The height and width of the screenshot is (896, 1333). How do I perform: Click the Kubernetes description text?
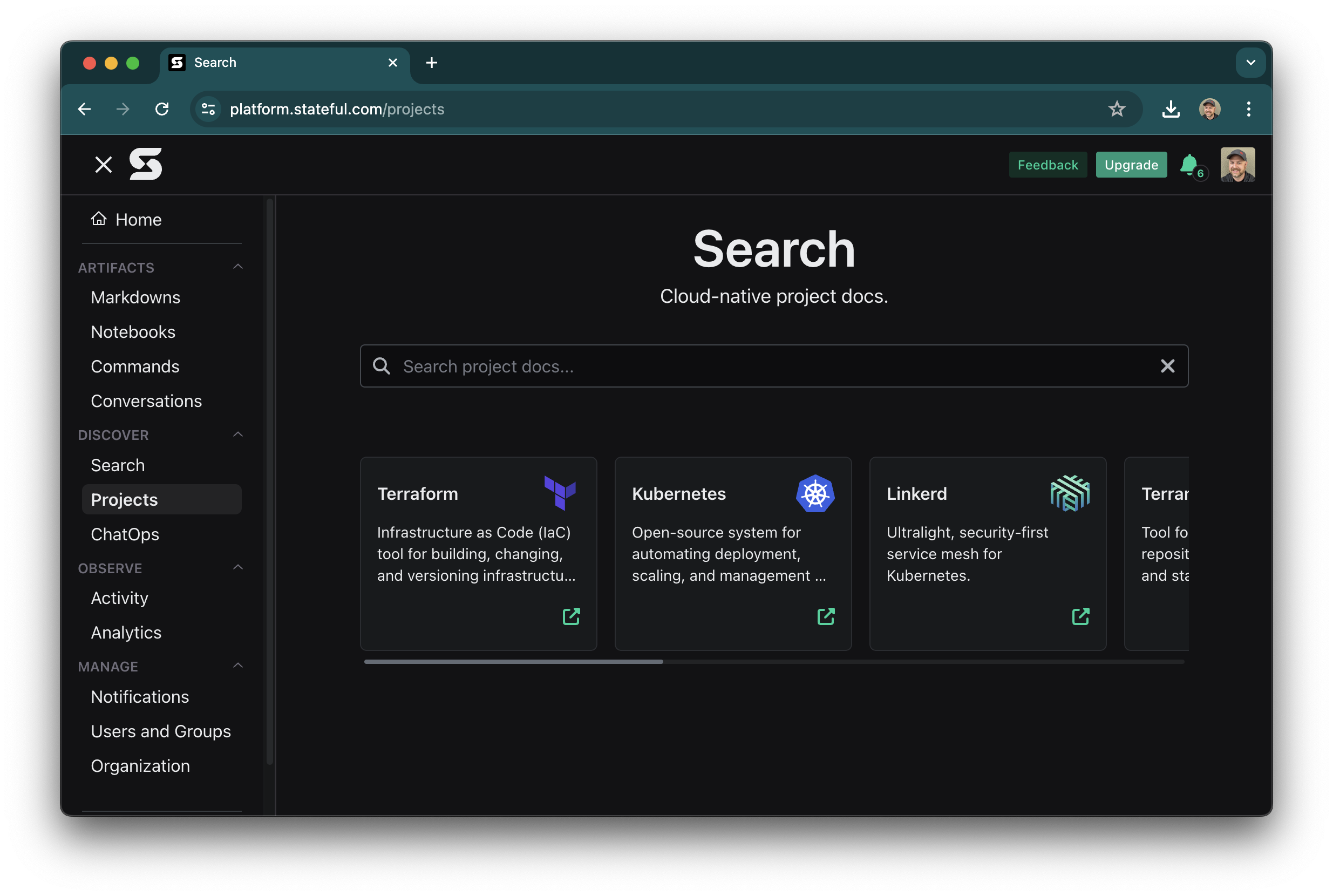(x=729, y=554)
